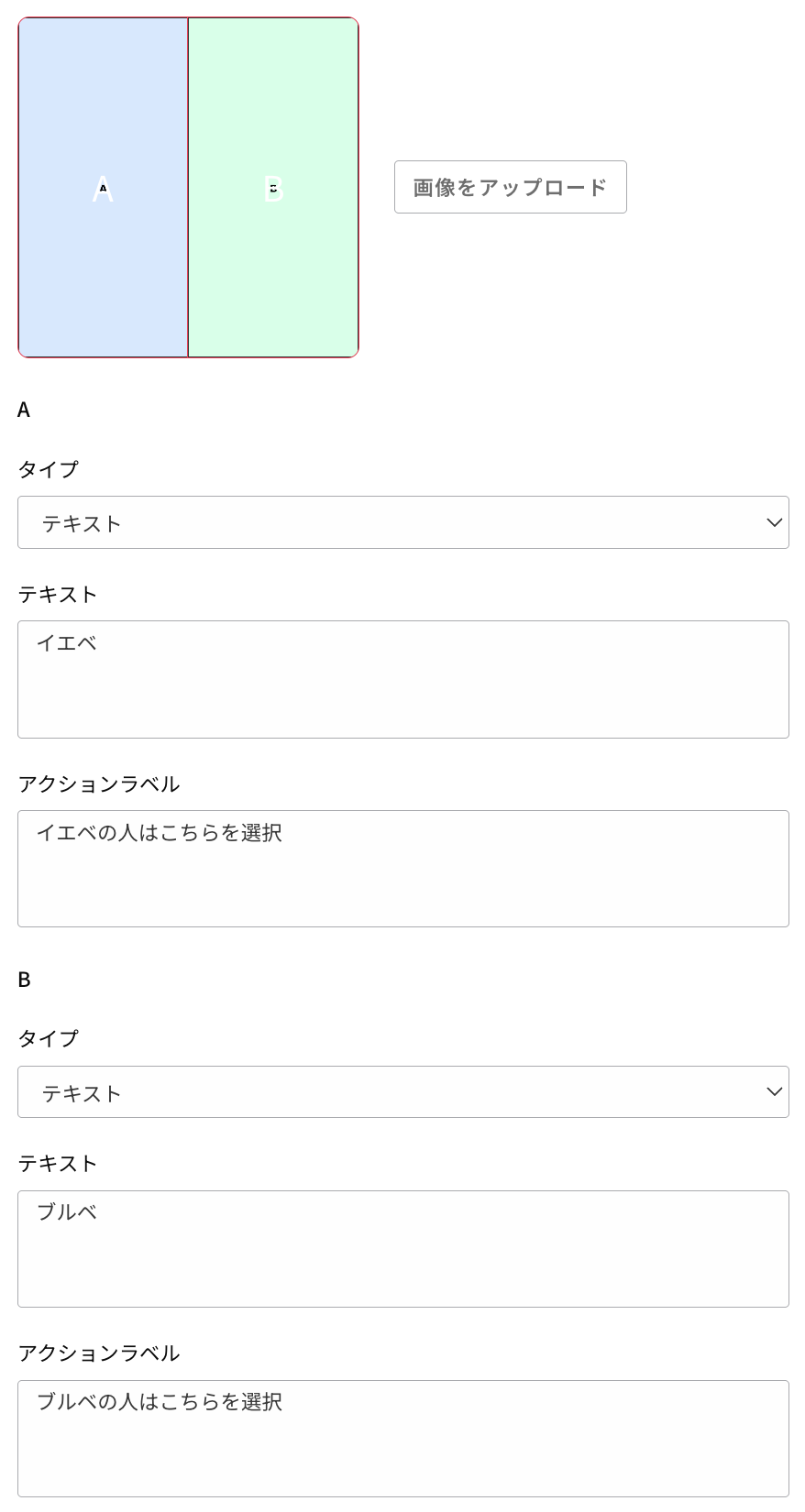Open the タイプ dropdown under section A

(x=403, y=522)
